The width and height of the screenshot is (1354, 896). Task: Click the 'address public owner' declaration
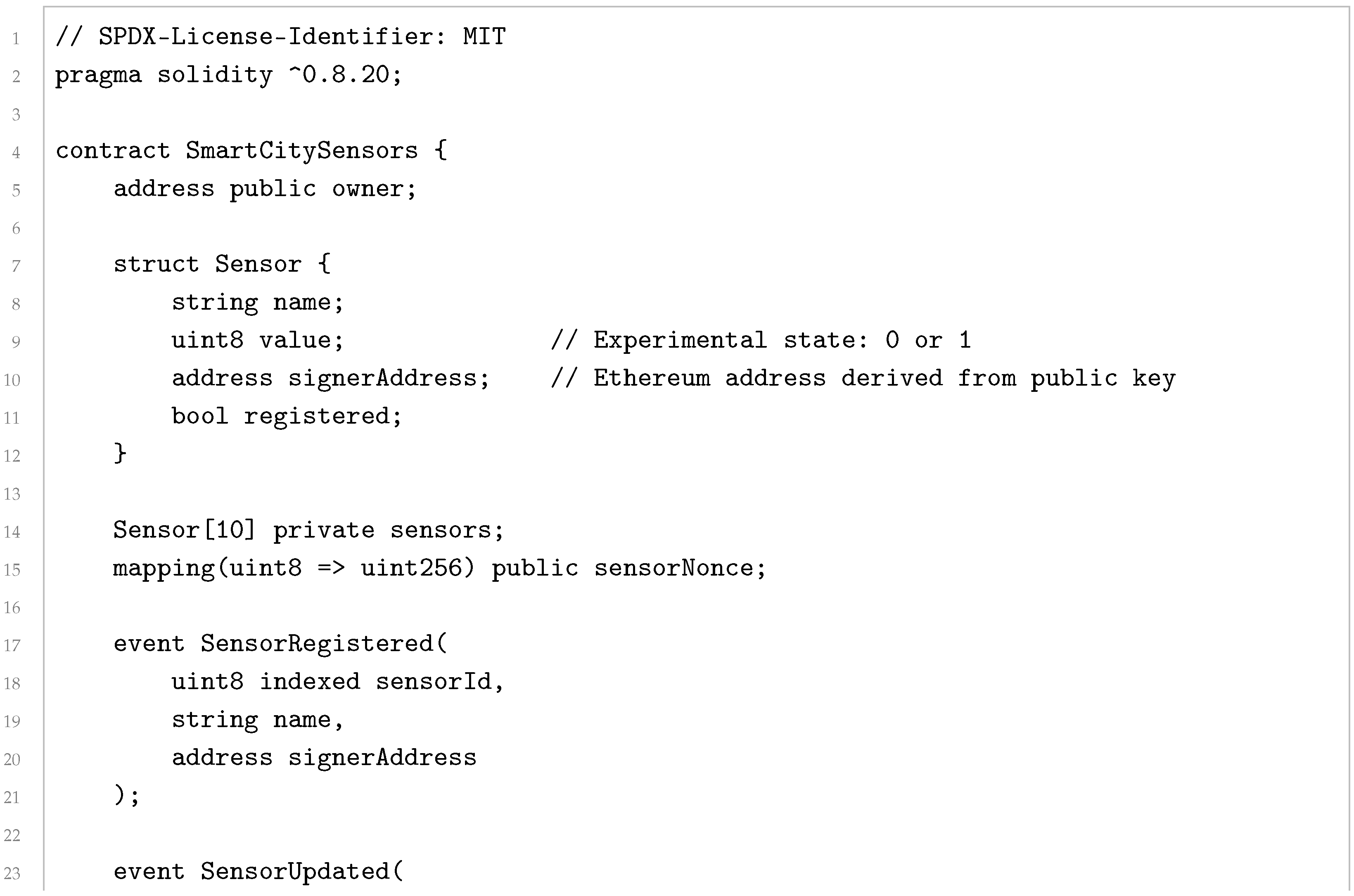[x=265, y=189]
